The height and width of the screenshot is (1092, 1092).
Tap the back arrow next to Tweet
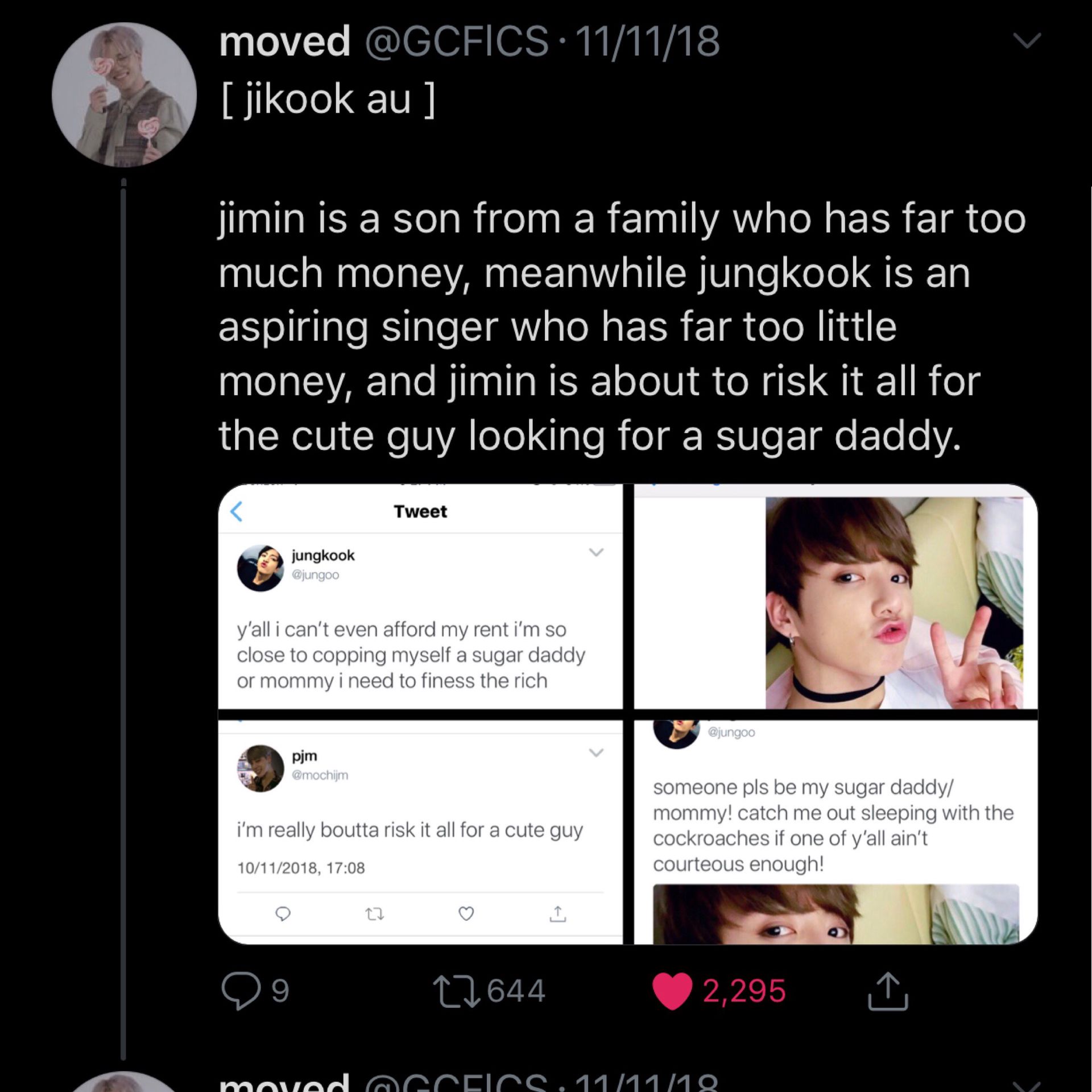click(237, 511)
